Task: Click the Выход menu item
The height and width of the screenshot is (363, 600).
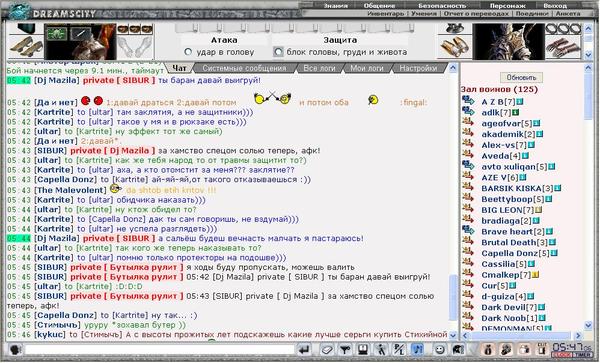Action: click(555, 6)
